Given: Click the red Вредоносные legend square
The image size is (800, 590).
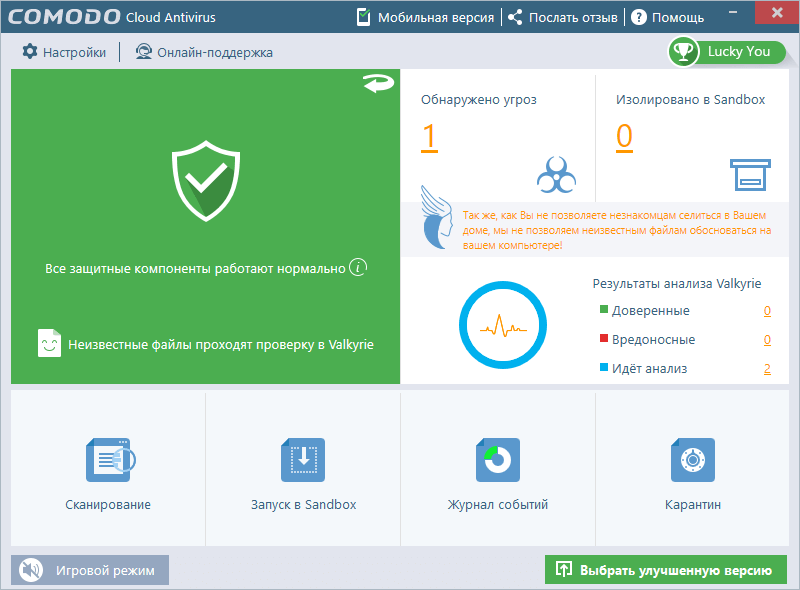Looking at the screenshot, I should pyautogui.click(x=604, y=338).
